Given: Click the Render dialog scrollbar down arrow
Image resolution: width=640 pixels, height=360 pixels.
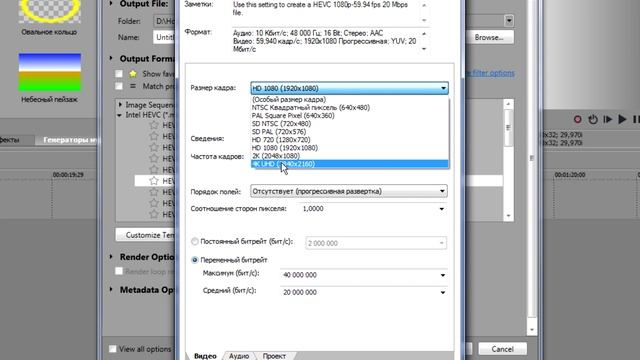Looking at the screenshot, I should (531, 330).
